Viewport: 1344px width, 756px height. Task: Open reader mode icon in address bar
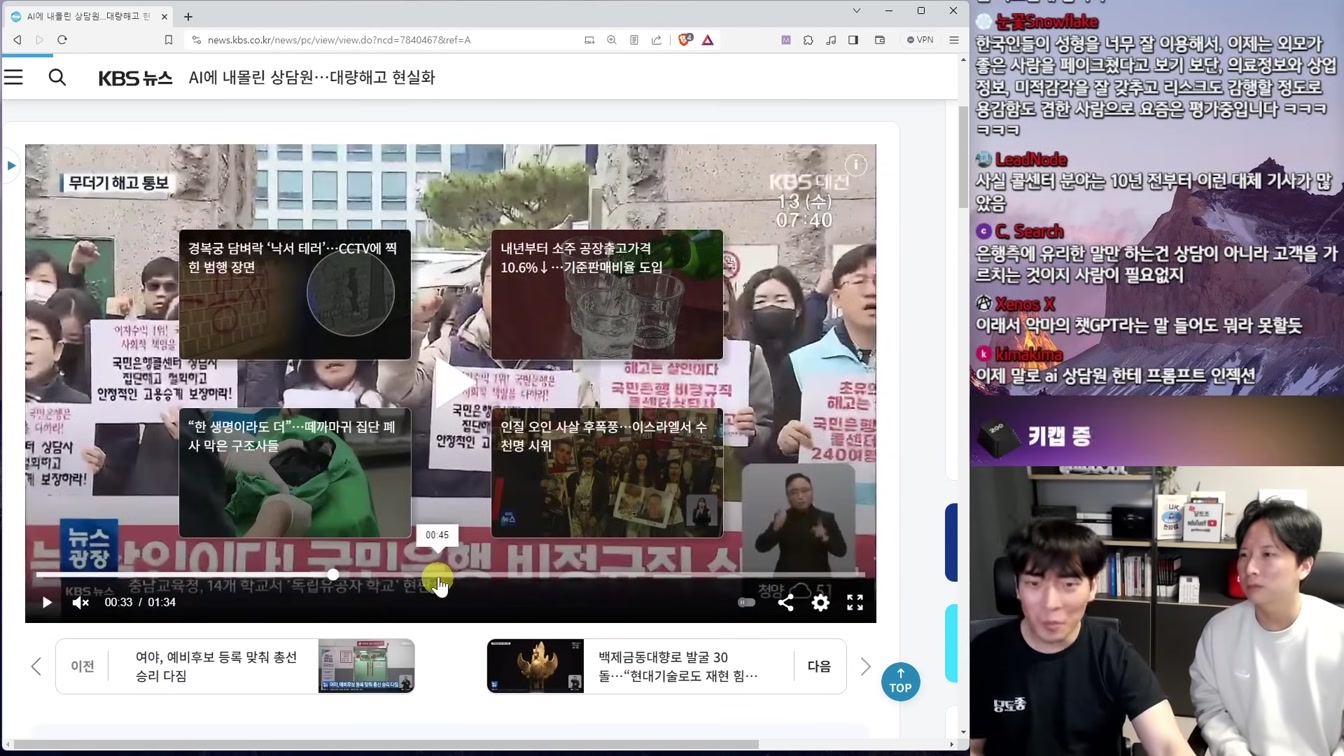634,40
